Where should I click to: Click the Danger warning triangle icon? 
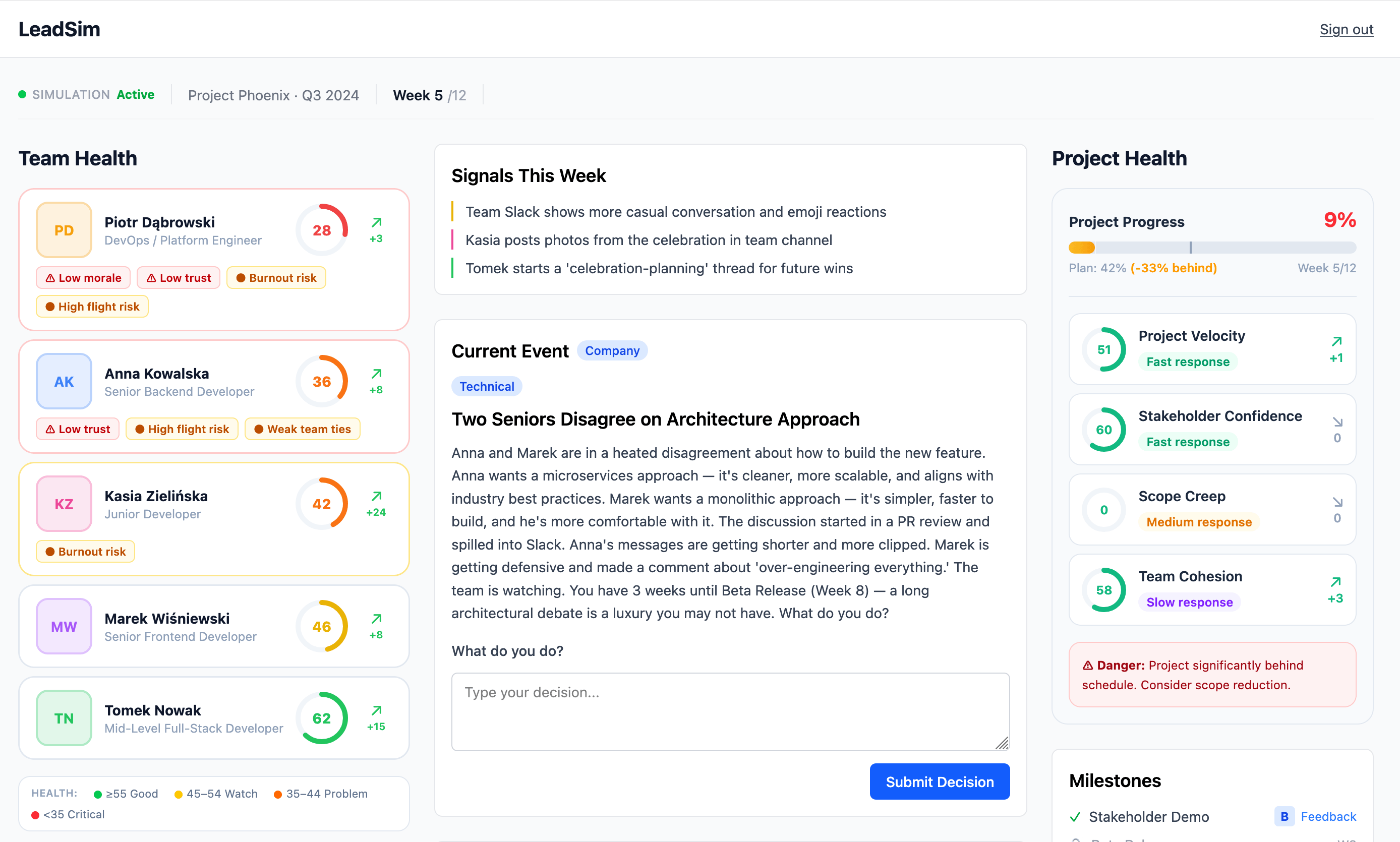[1088, 666]
